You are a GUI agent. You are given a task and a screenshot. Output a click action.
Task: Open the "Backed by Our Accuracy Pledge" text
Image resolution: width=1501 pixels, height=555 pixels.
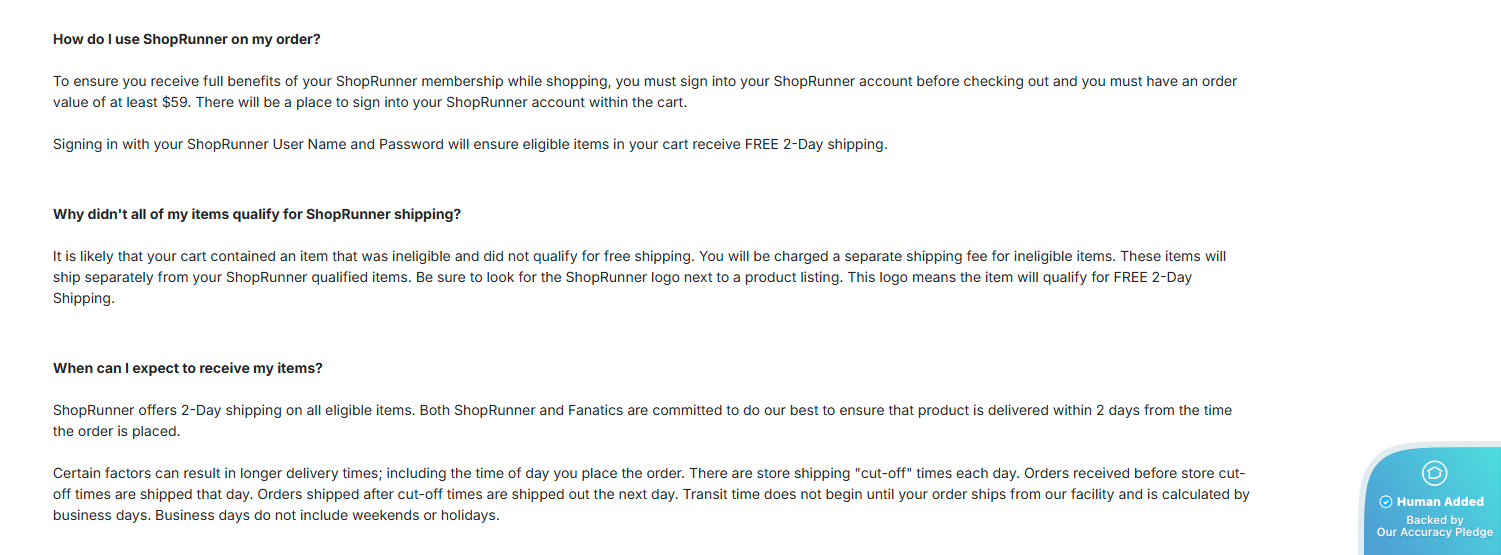pyautogui.click(x=1434, y=526)
